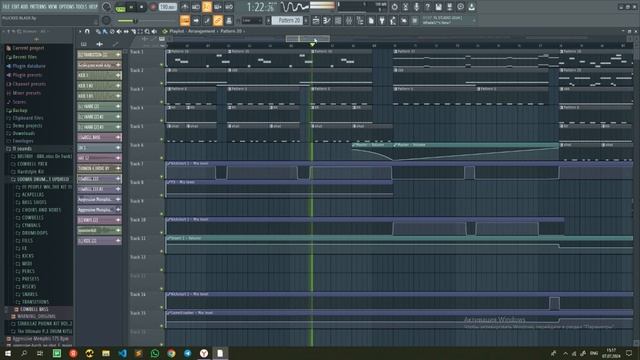640x360 pixels.
Task: Open the piano roll view icon
Action: 327,20
